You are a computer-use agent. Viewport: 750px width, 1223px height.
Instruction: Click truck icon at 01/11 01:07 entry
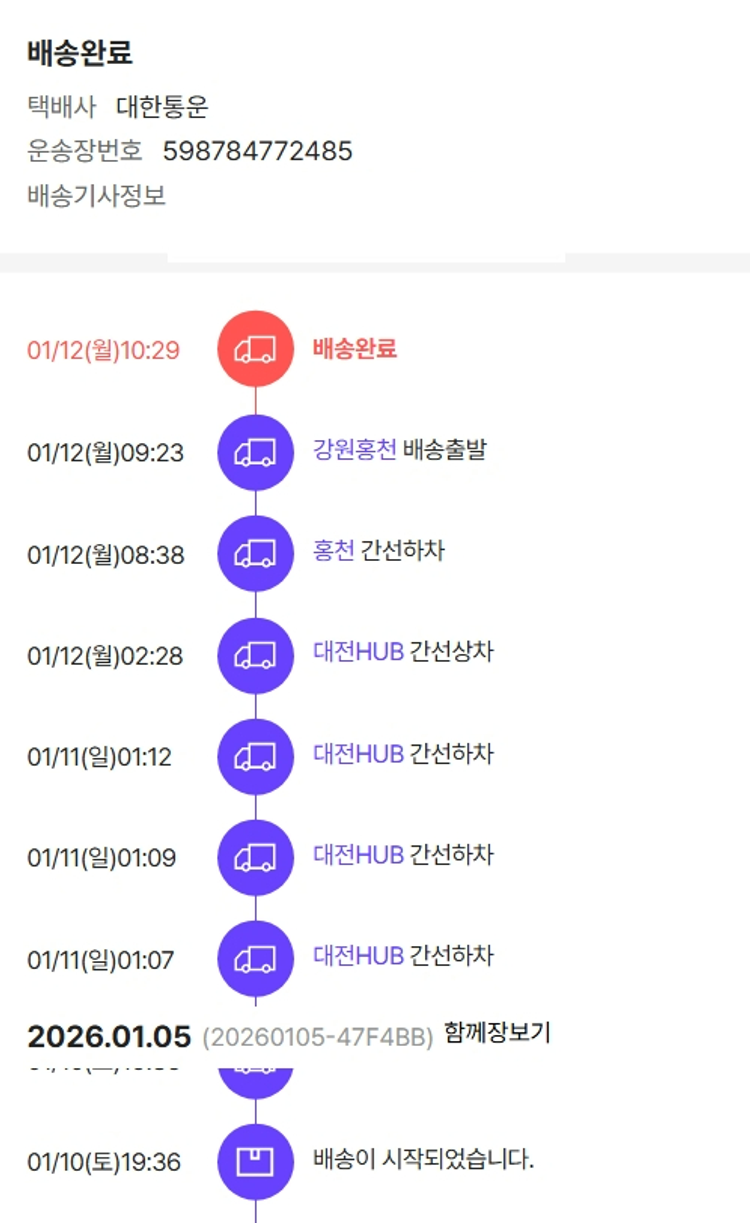click(x=255, y=959)
